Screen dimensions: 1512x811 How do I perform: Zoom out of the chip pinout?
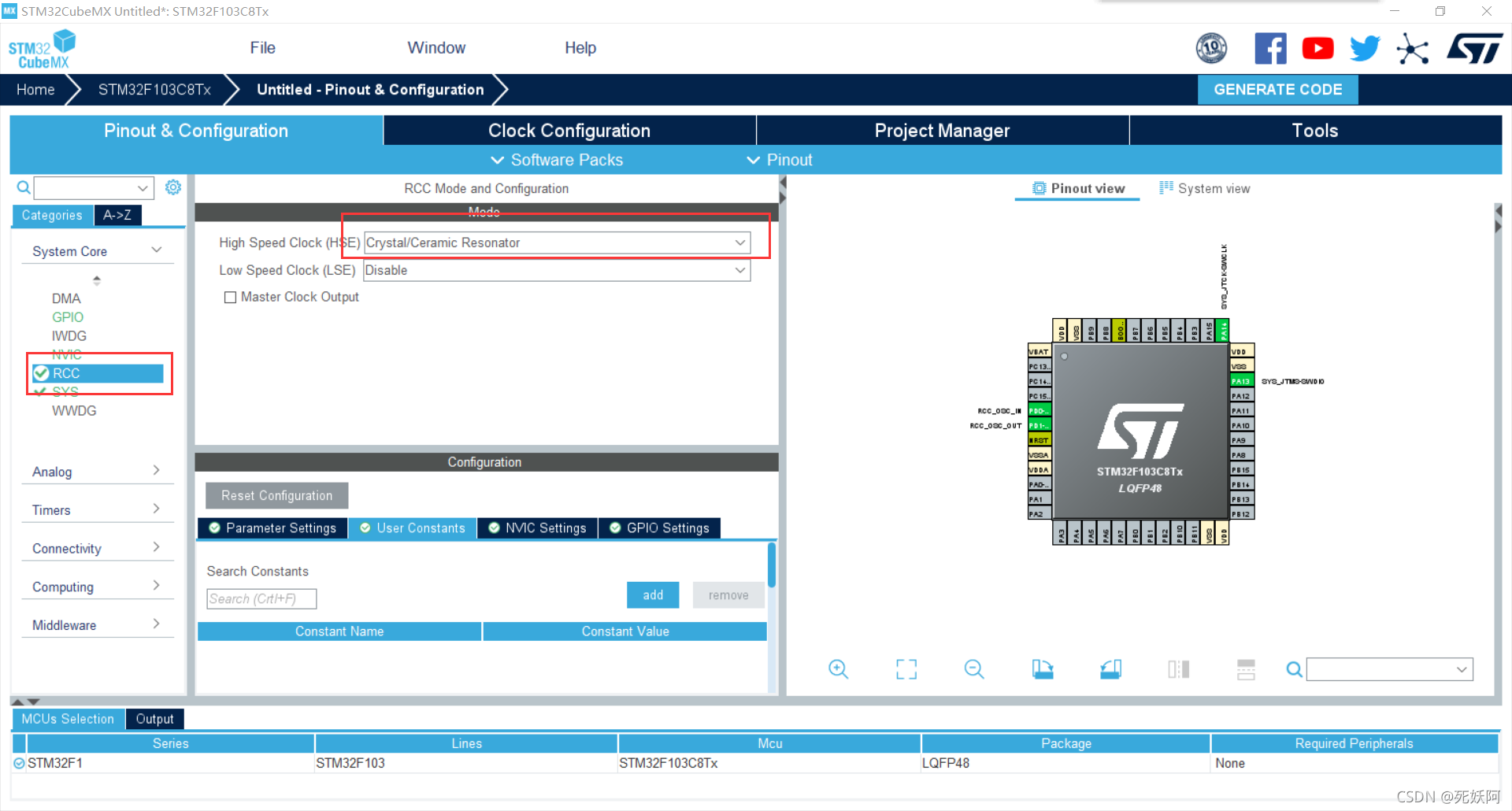click(x=974, y=669)
